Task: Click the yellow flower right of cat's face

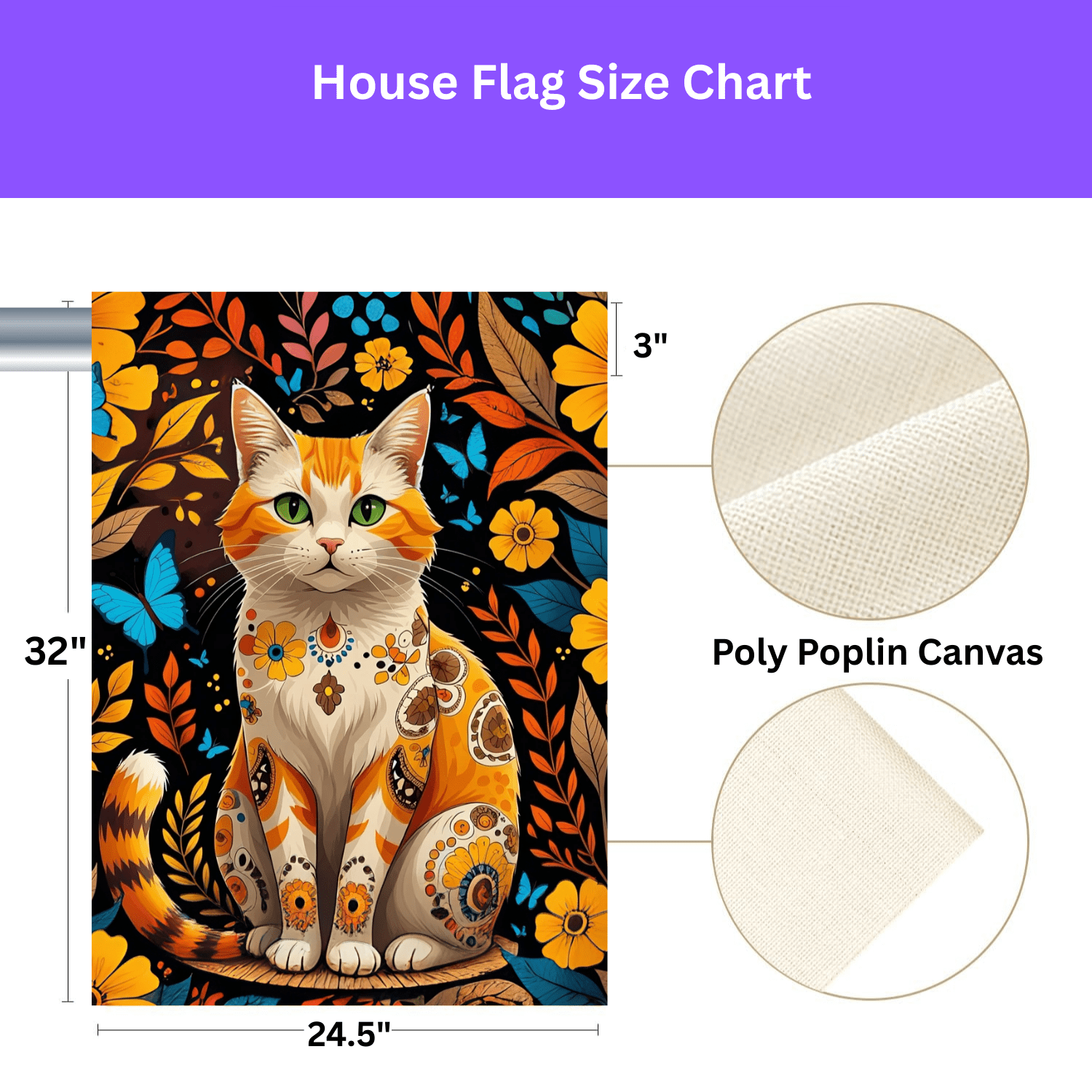Action: click(x=523, y=535)
